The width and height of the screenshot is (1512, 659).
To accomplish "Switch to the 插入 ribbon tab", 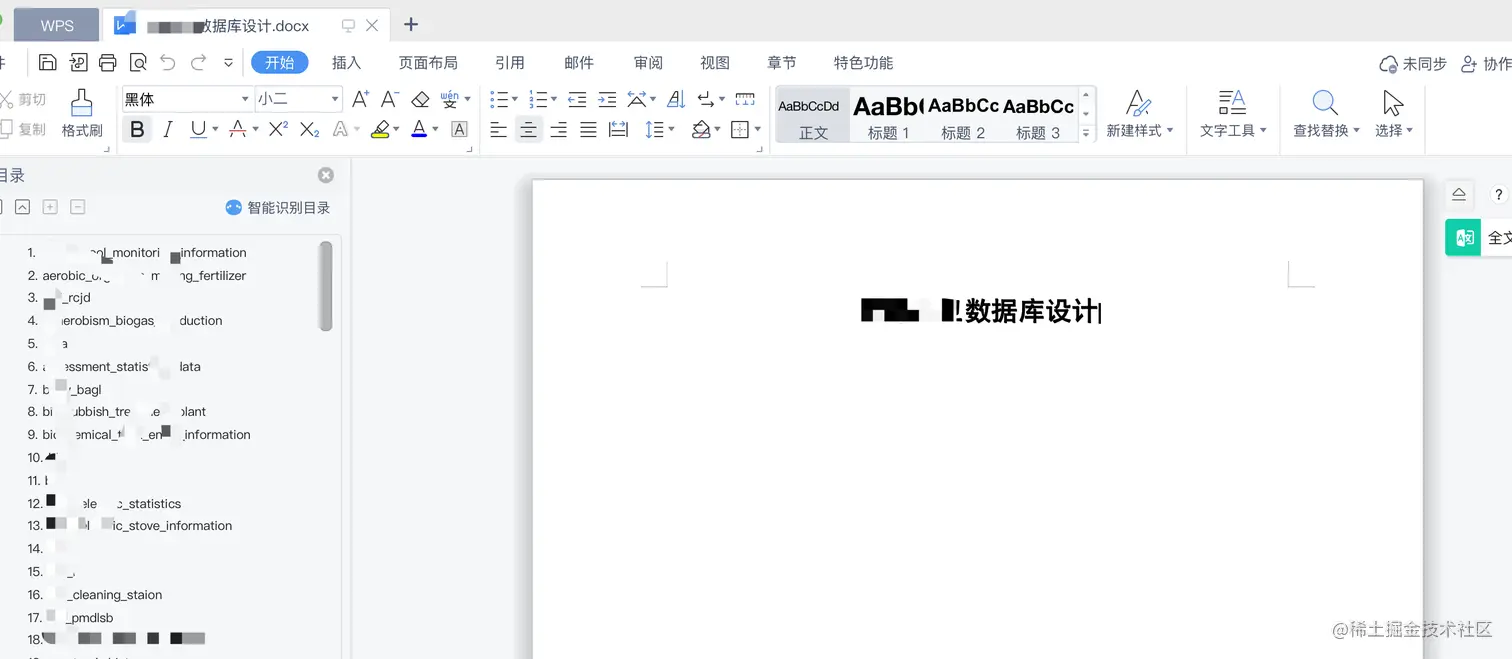I will [x=346, y=63].
